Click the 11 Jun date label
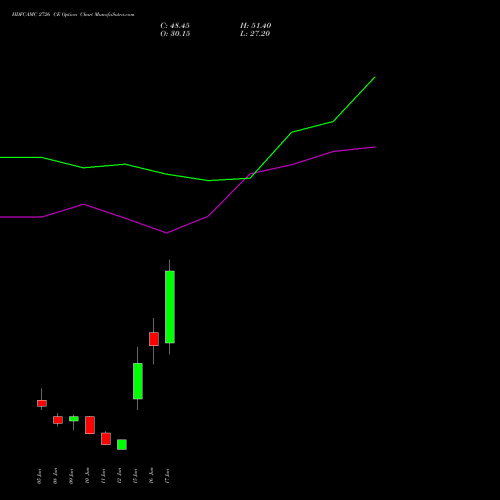This screenshot has height=500, width=500. (x=103, y=476)
